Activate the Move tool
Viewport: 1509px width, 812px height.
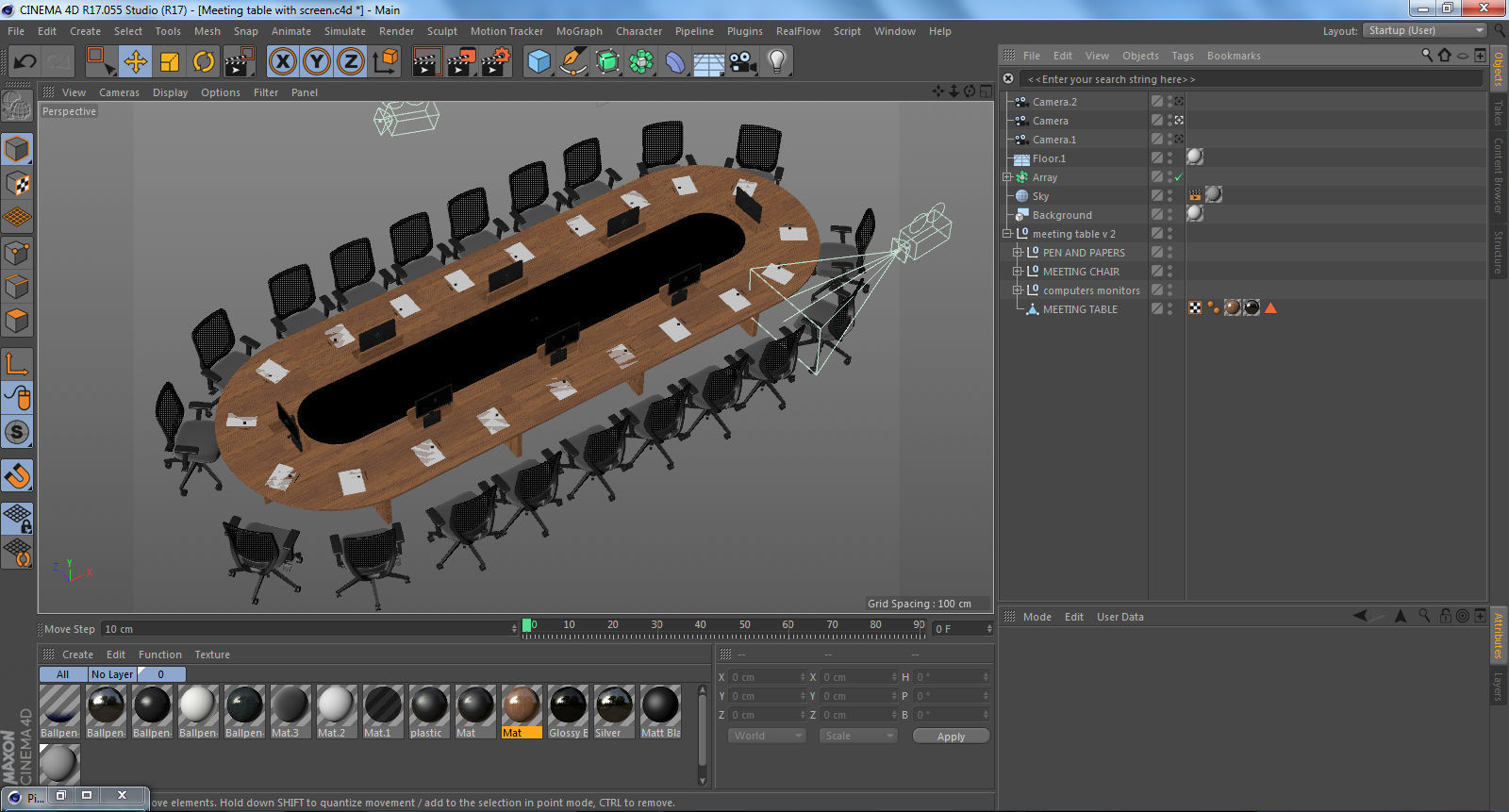(x=135, y=62)
